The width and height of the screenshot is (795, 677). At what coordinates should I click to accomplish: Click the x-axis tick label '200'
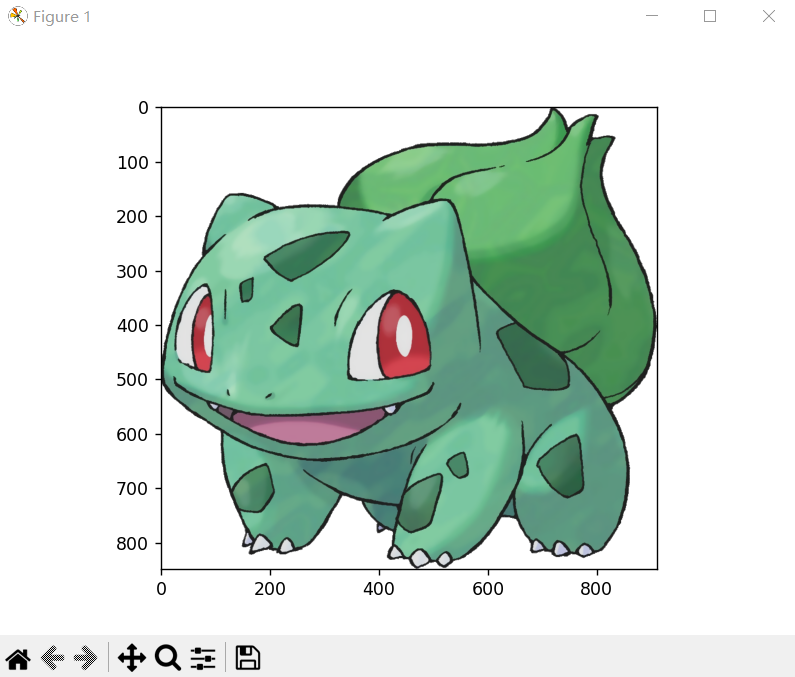tap(270, 589)
